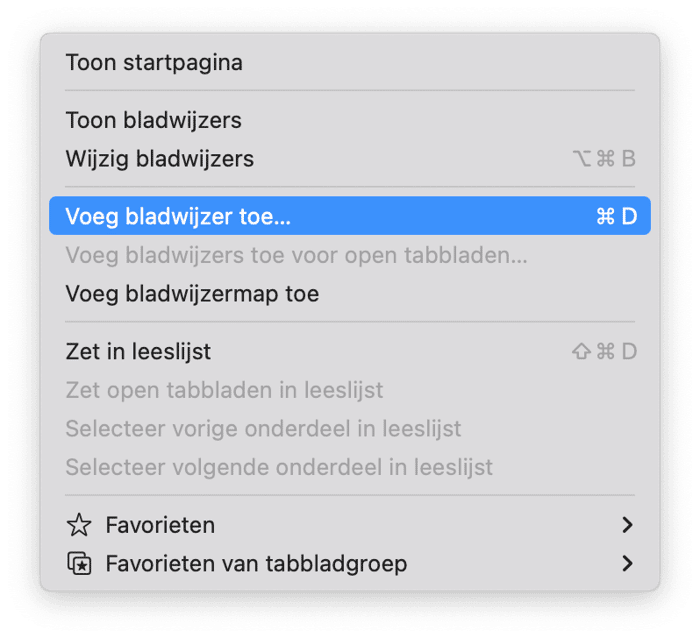Open Favorieten van tabbladgroep entry label

click(x=256, y=563)
